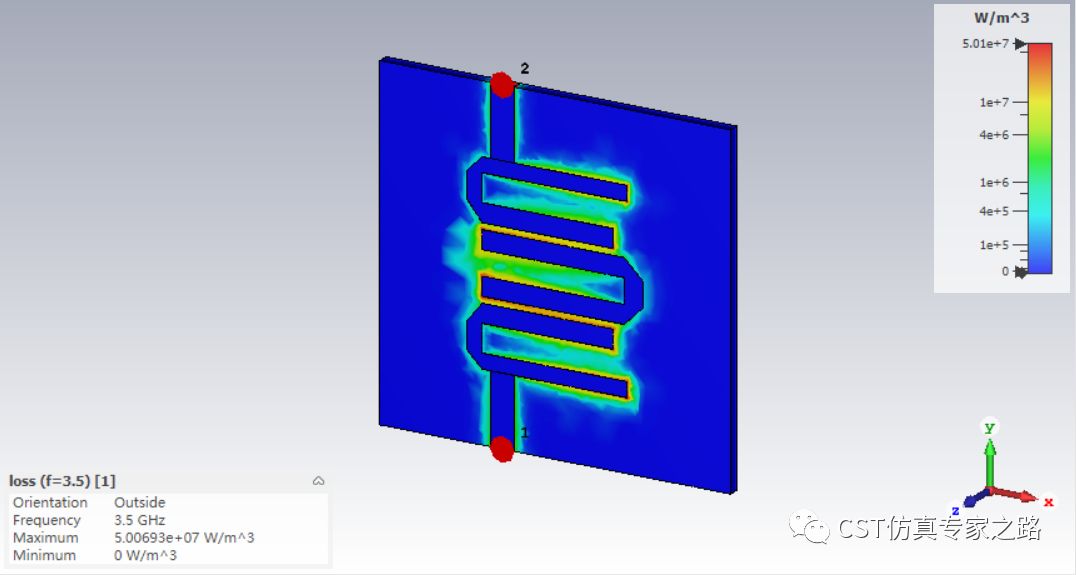This screenshot has width=1076, height=575.
Task: Click the Minimum value '0 W/m^3'
Action: (x=145, y=555)
